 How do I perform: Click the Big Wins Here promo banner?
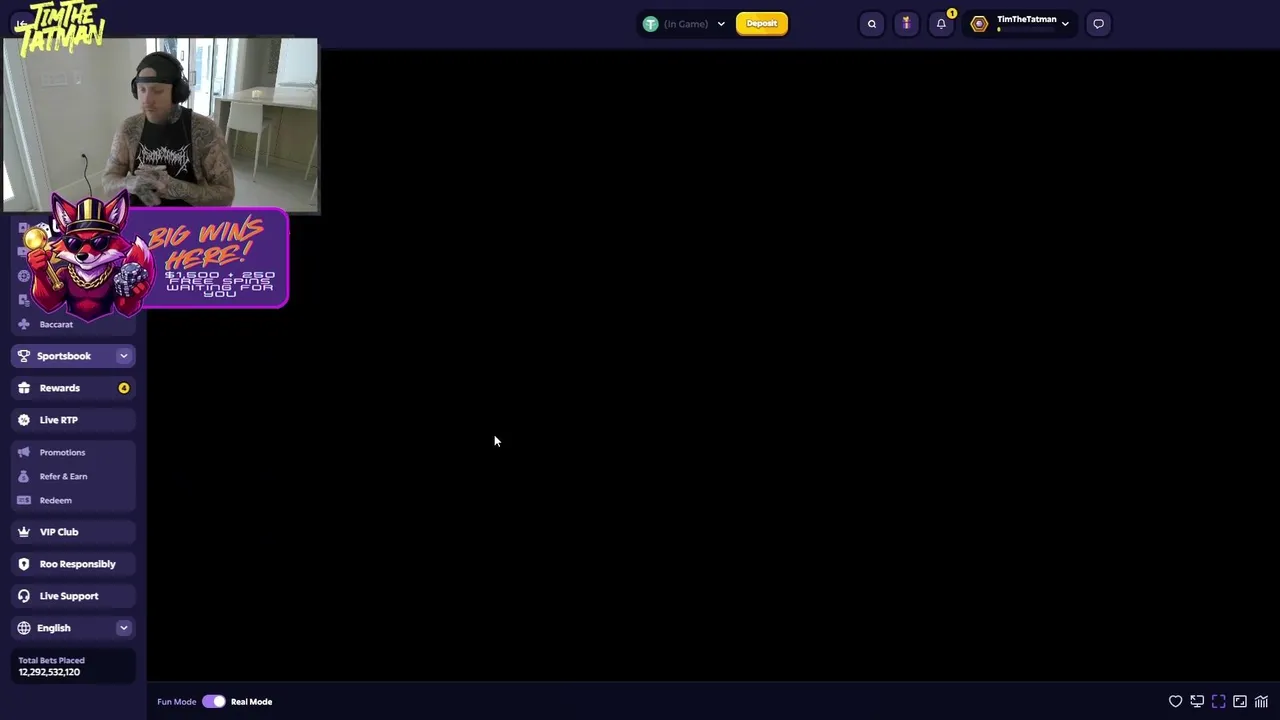coord(160,258)
